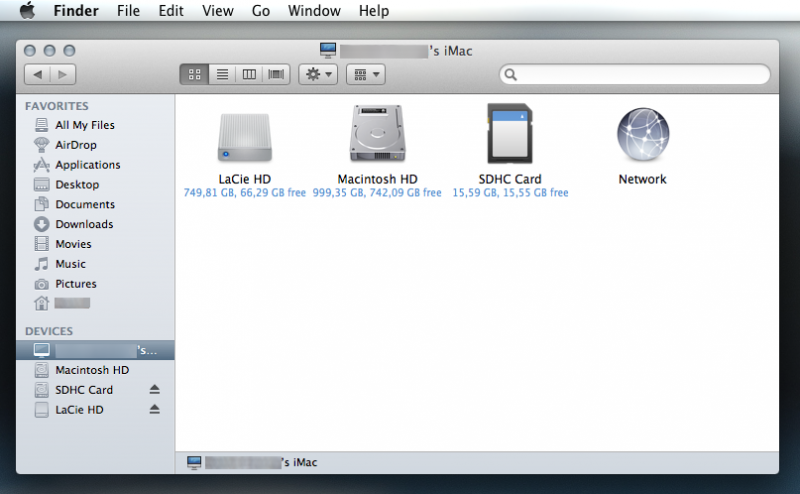
Task: Open the item arrangement dropdown
Action: (366, 75)
